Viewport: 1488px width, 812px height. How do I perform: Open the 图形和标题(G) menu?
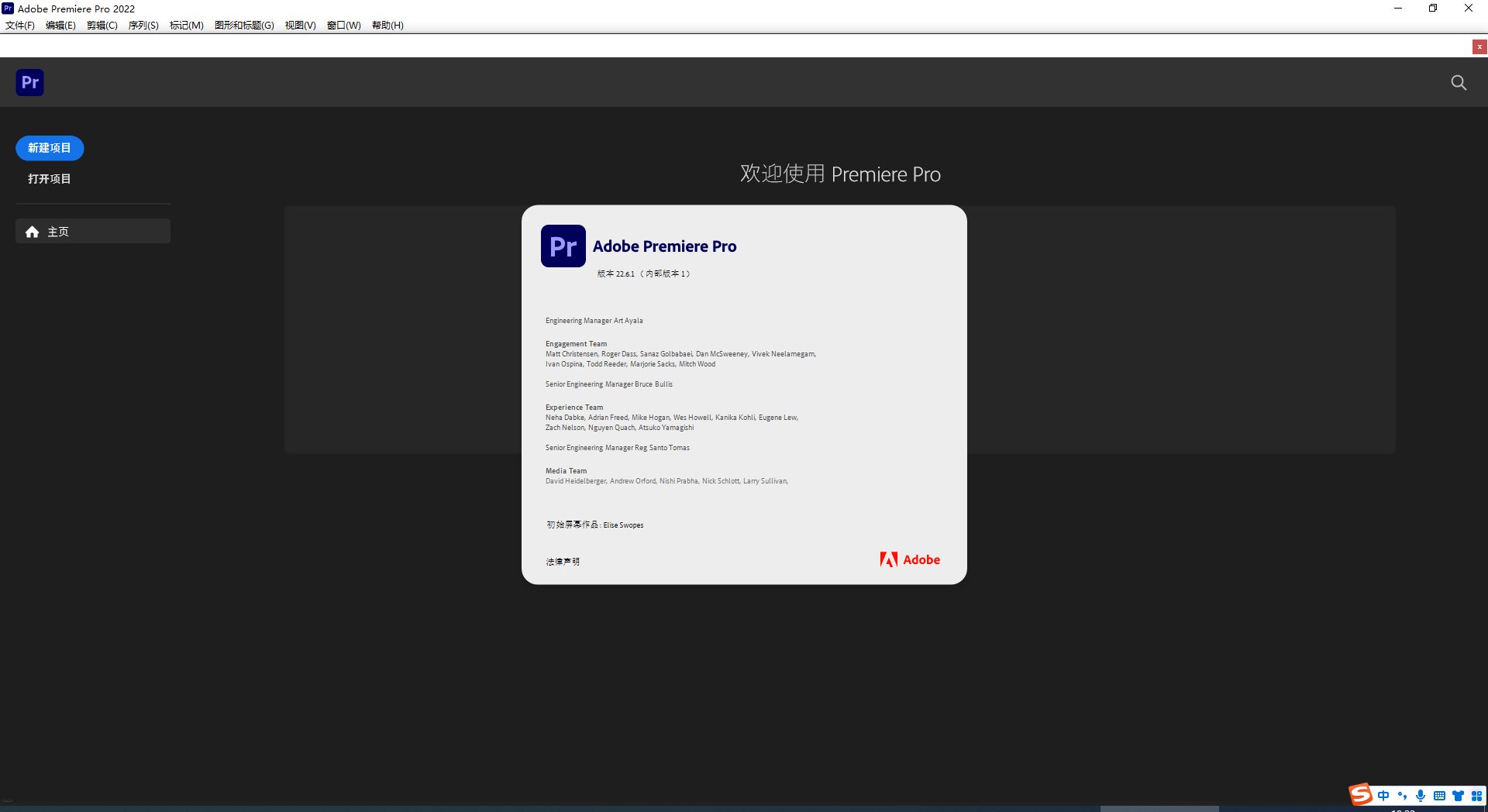click(243, 25)
